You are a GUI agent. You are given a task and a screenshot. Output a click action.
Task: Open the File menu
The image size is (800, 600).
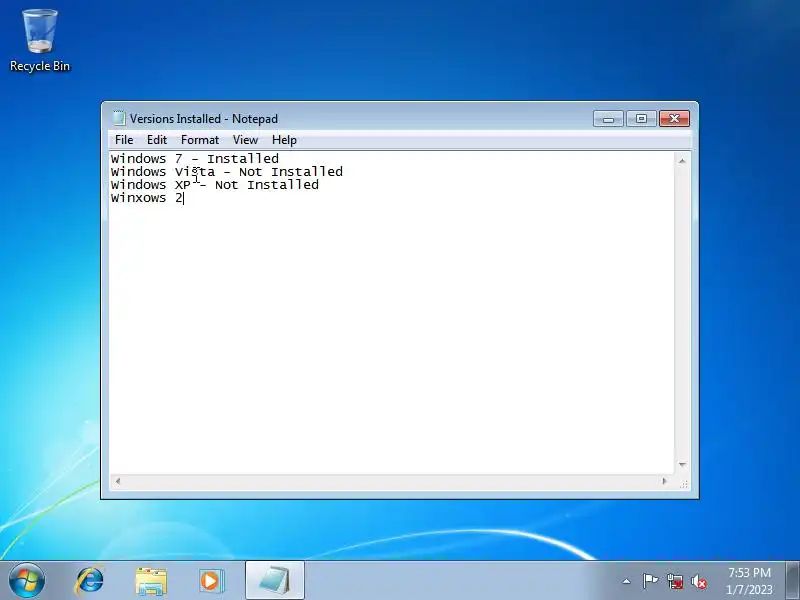pyautogui.click(x=124, y=140)
